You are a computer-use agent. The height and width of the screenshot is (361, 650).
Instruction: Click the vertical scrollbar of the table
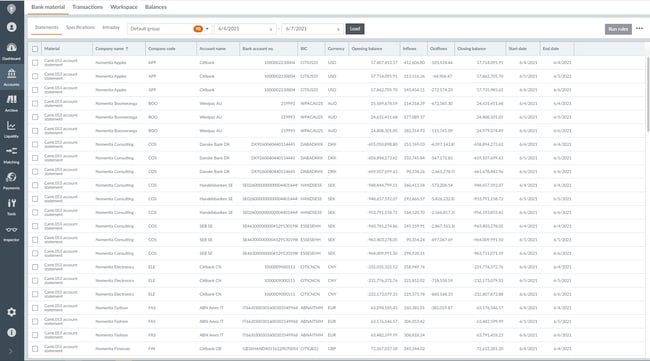click(647, 94)
